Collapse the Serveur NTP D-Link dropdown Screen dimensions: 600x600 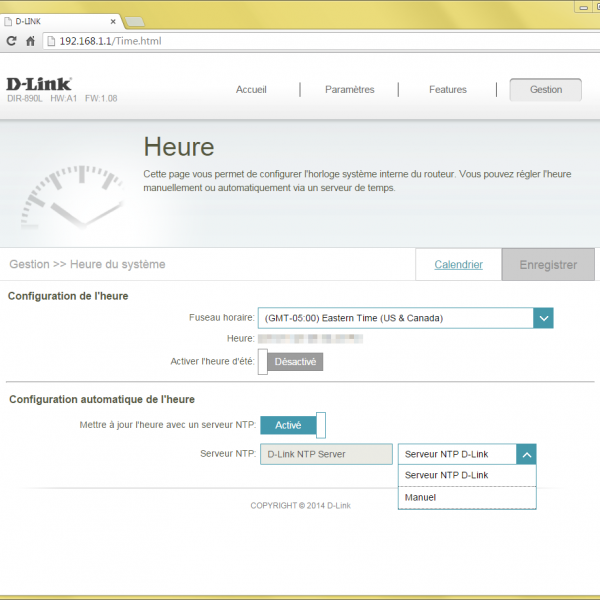(526, 454)
